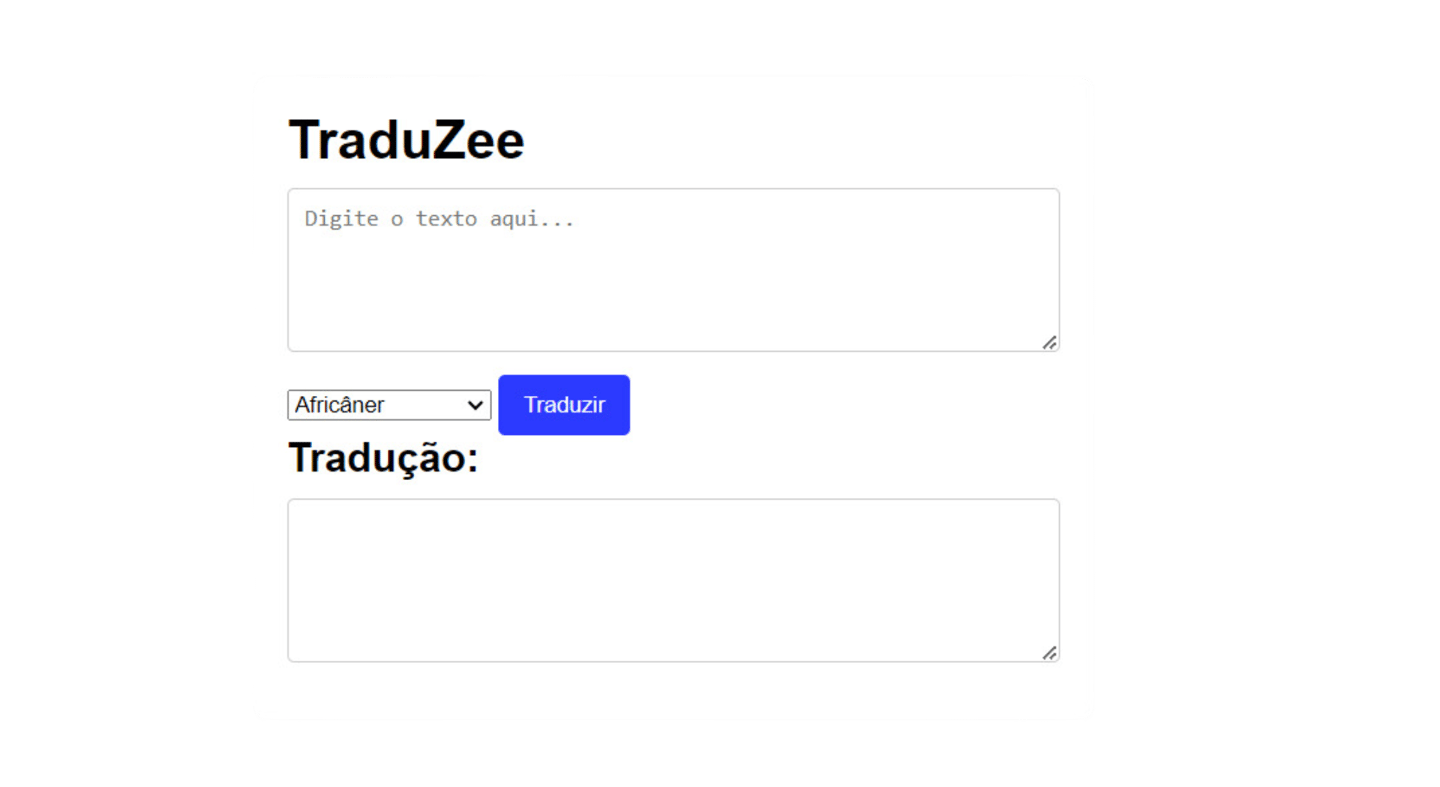
Task: Click the chevron arrow on the language selector
Action: (475, 405)
